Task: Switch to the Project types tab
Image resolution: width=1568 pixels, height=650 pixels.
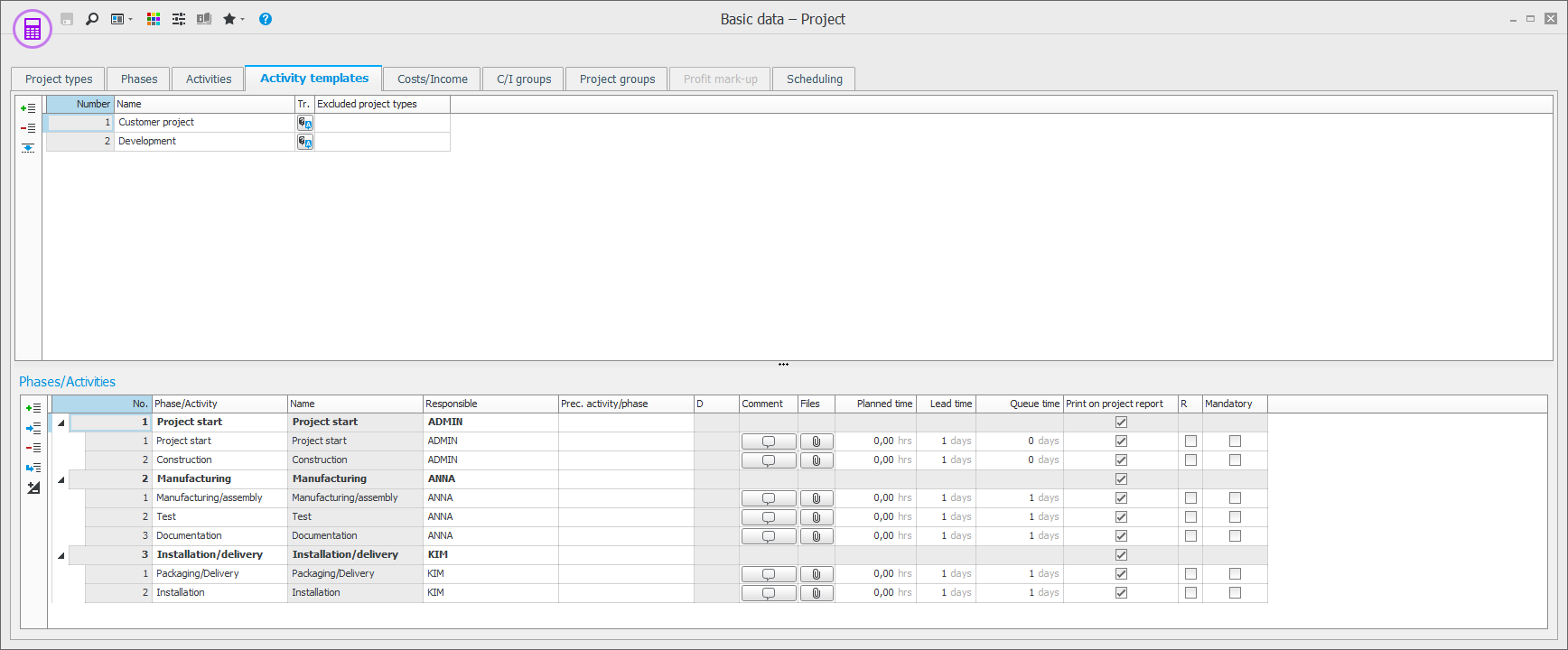Action: (x=59, y=79)
